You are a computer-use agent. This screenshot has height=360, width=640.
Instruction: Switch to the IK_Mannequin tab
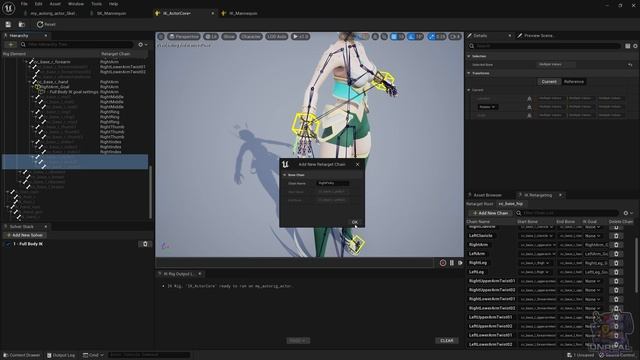(243, 13)
